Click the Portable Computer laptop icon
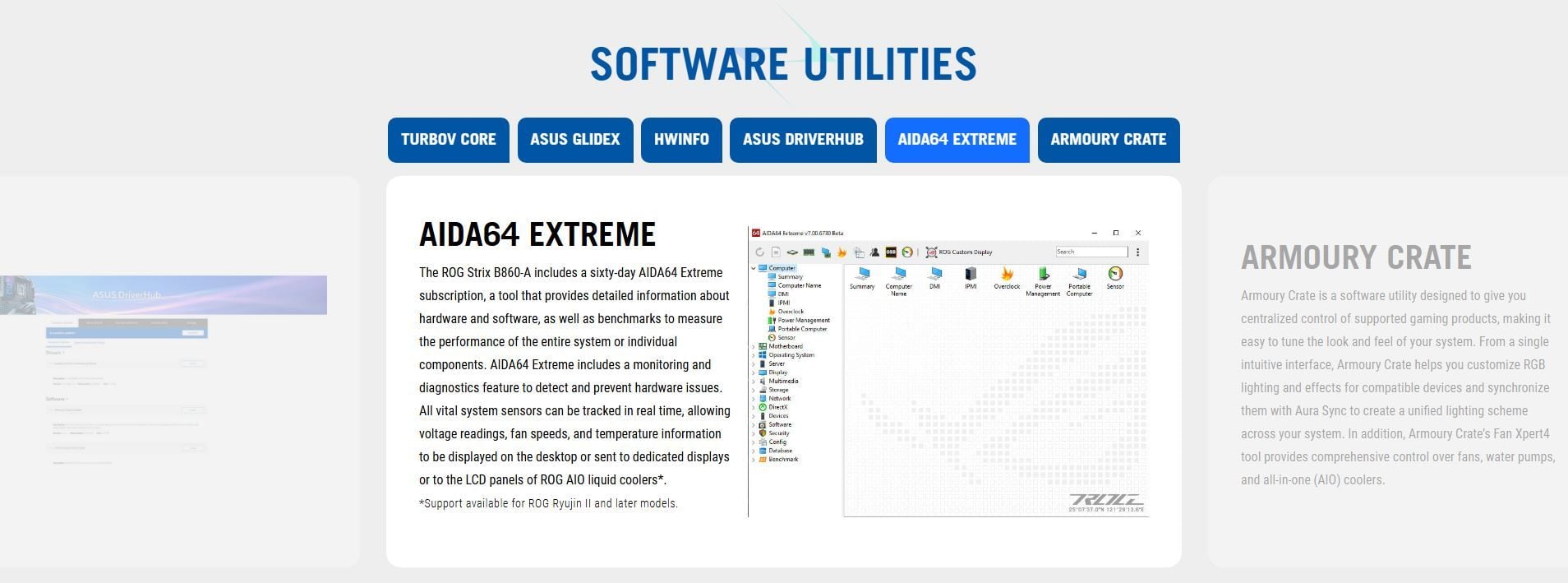The height and width of the screenshot is (583, 1568). (1079, 275)
